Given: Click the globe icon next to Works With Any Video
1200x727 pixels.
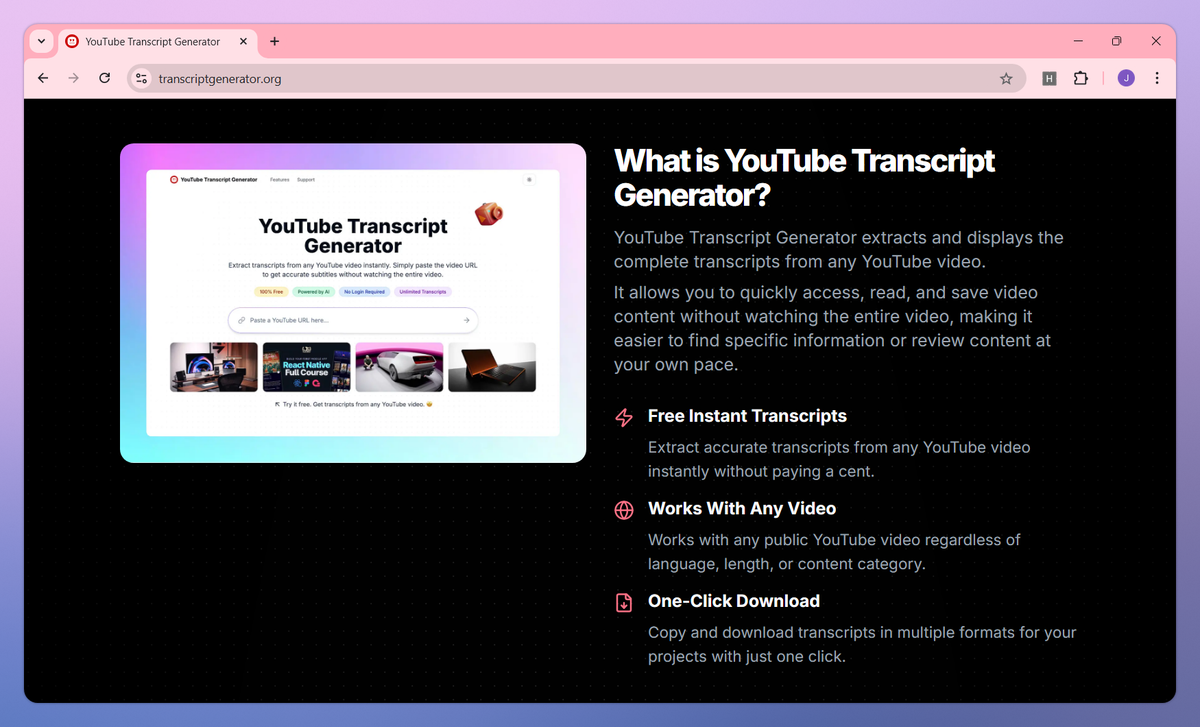Looking at the screenshot, I should click(623, 510).
